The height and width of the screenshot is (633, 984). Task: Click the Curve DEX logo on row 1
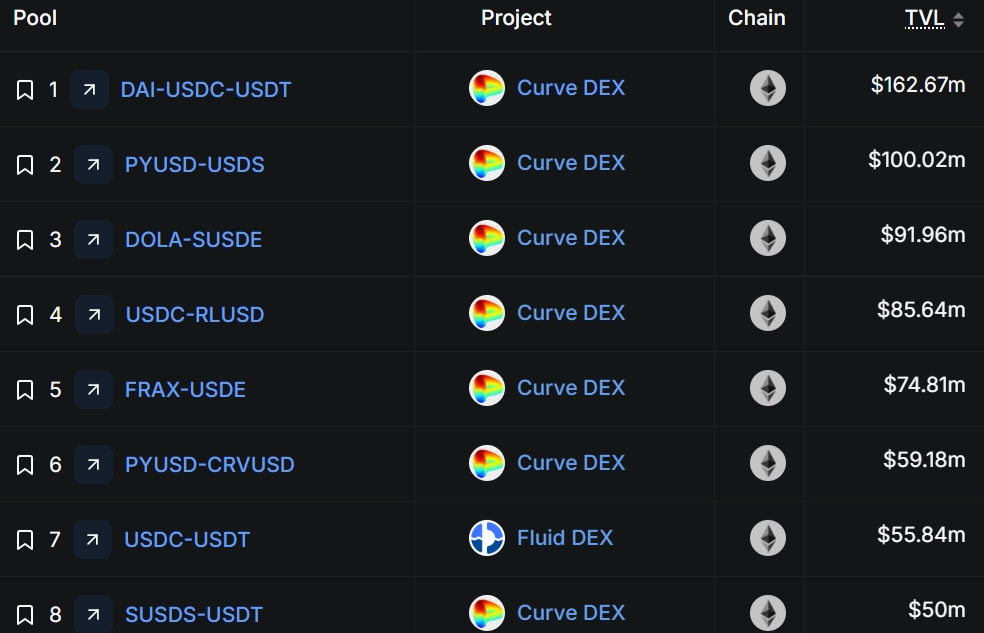487,88
